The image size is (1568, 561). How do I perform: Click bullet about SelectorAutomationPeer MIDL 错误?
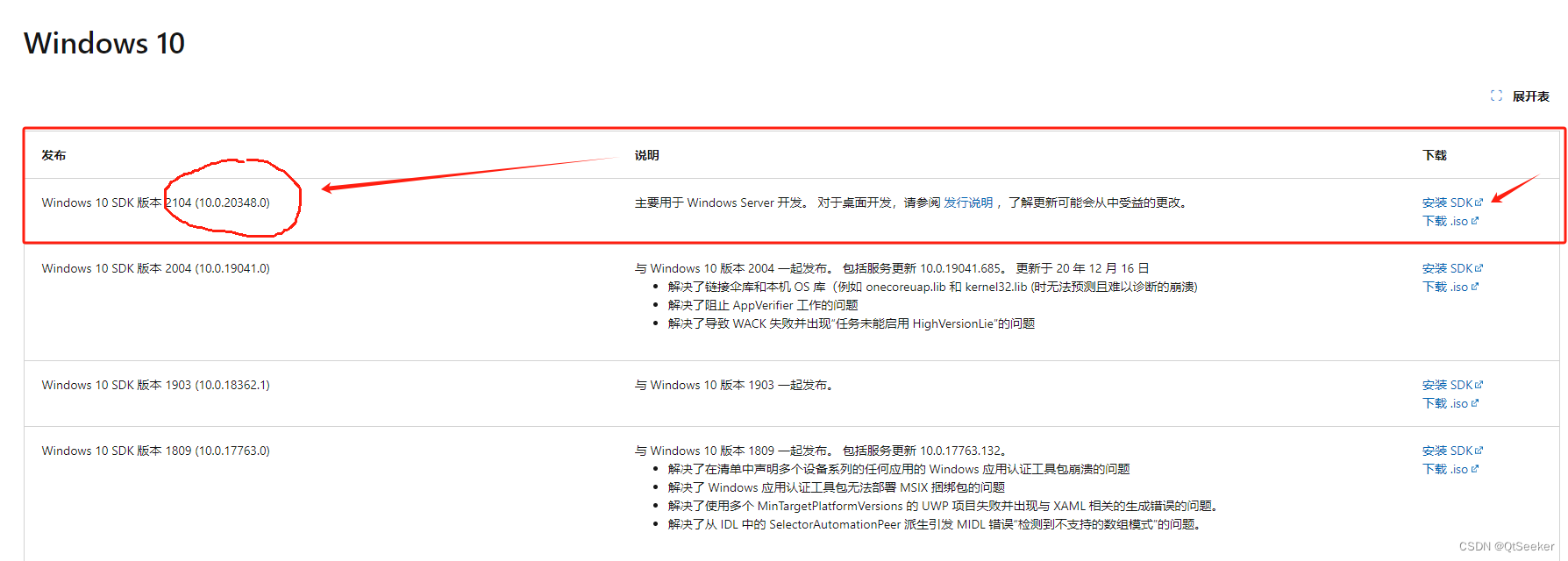934,524
